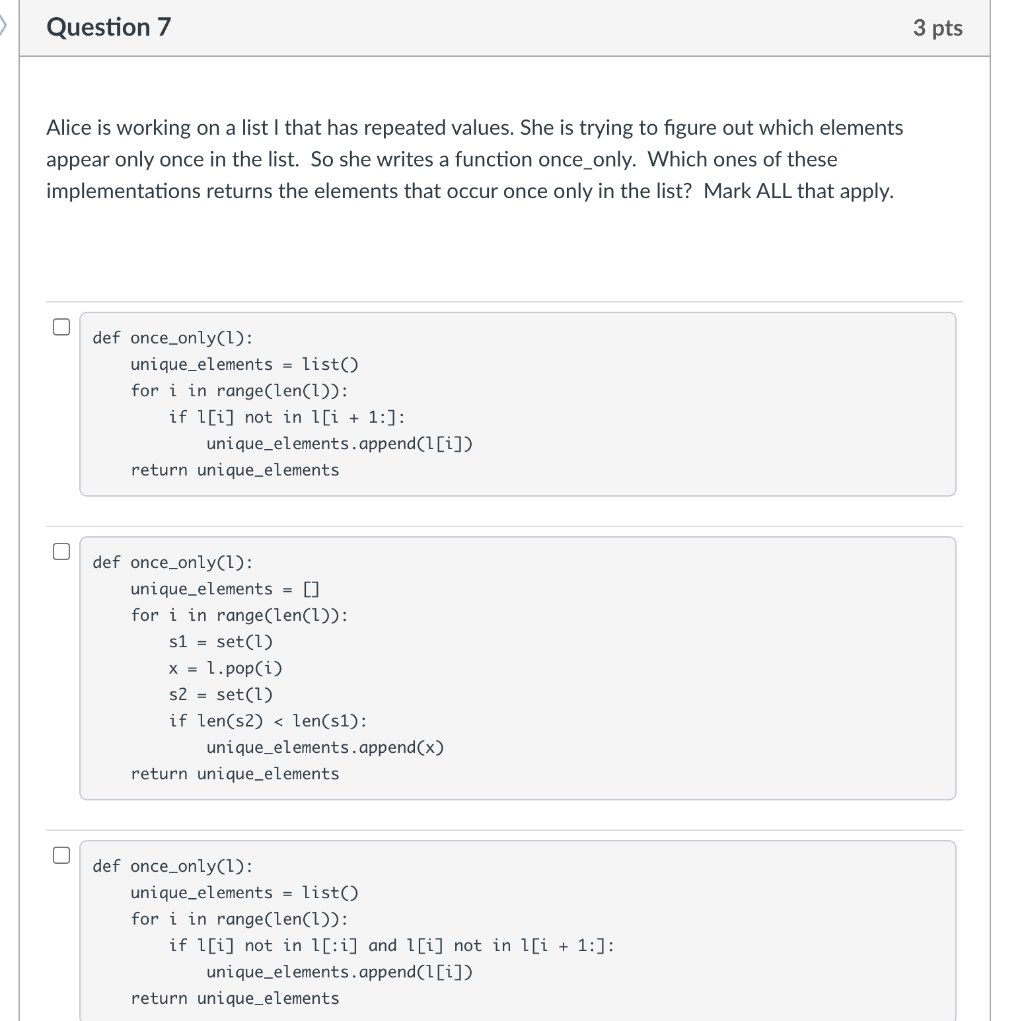Click the Question 7 header title
The image size is (1024, 1021).
(109, 27)
